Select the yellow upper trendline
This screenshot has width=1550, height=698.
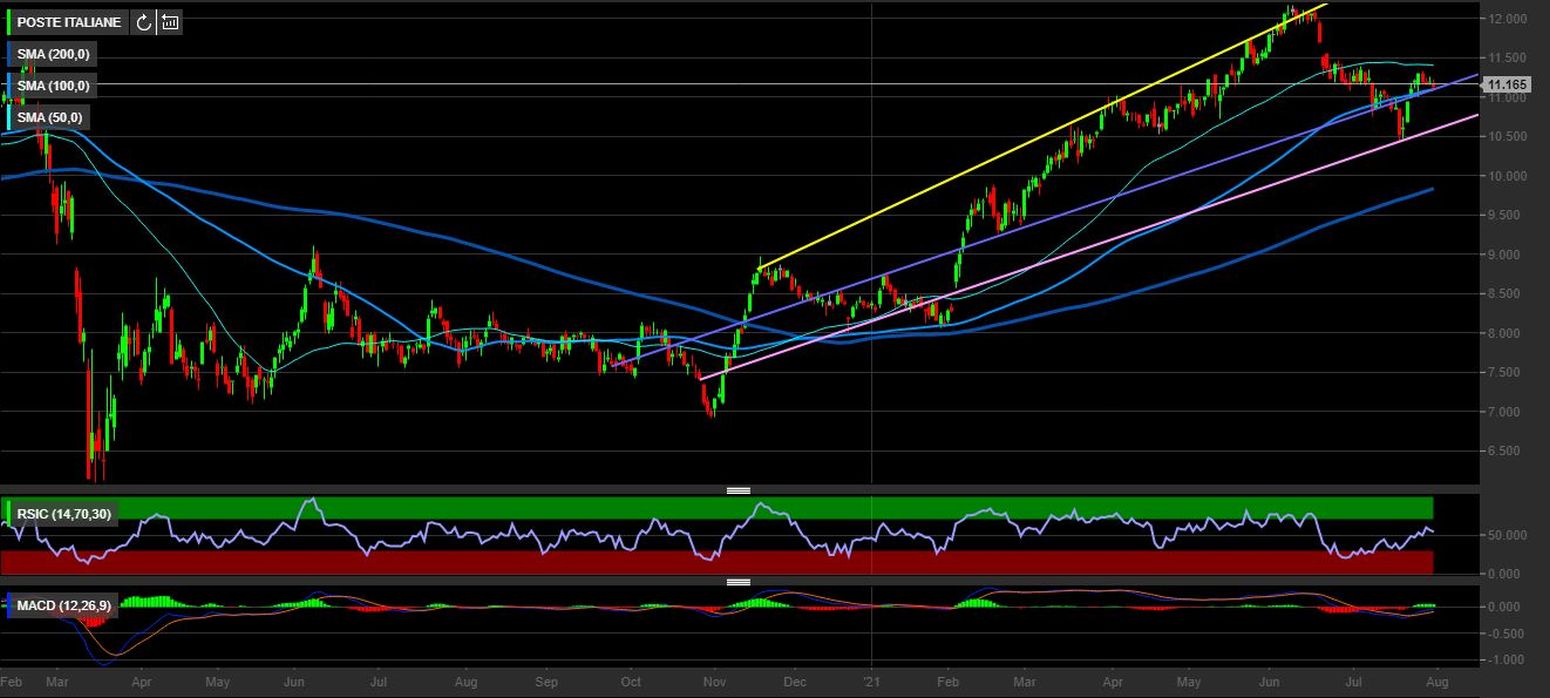(x=1000, y=153)
